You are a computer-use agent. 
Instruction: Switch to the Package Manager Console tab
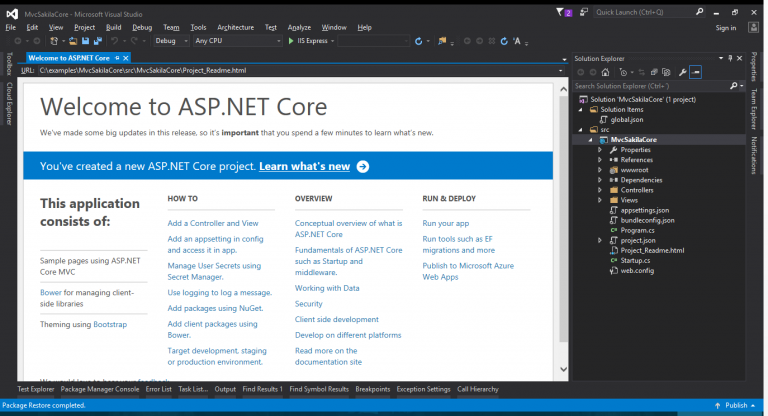point(100,388)
